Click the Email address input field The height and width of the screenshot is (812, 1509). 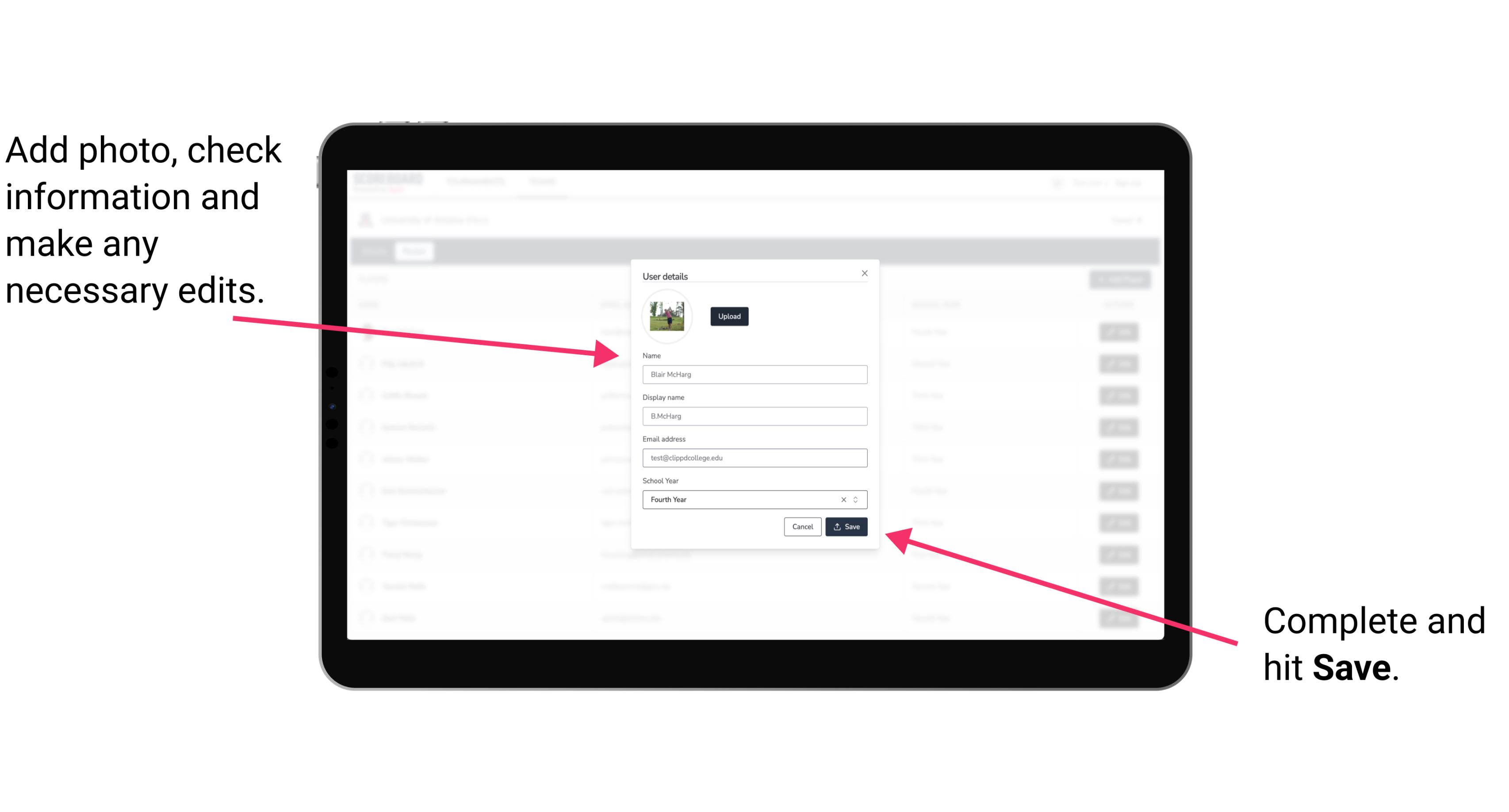coord(754,458)
